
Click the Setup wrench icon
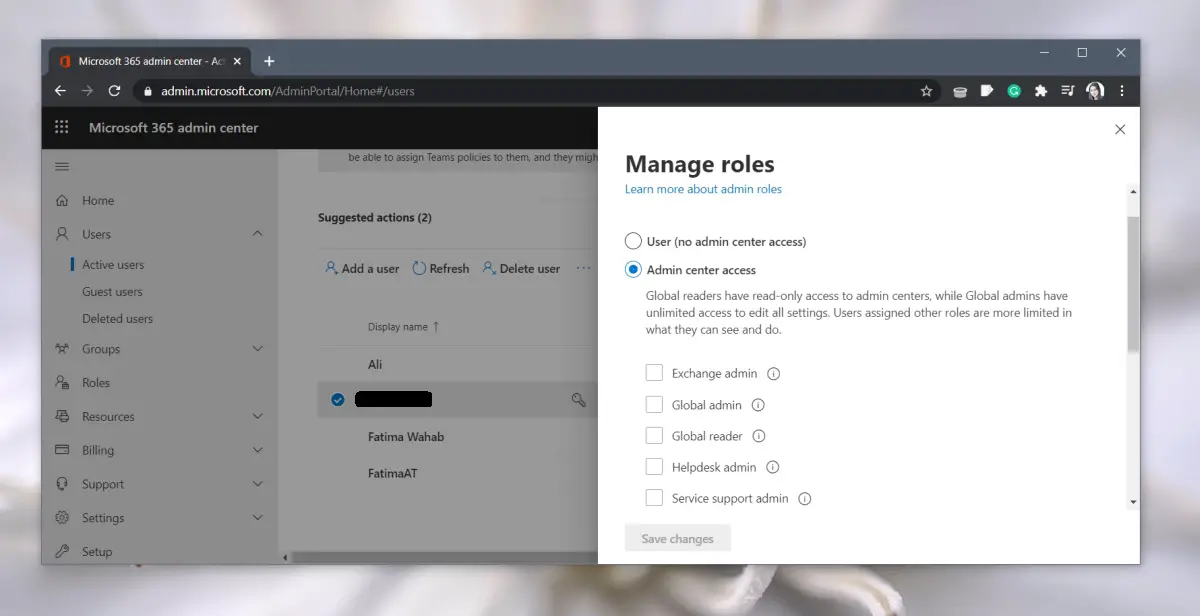click(62, 551)
